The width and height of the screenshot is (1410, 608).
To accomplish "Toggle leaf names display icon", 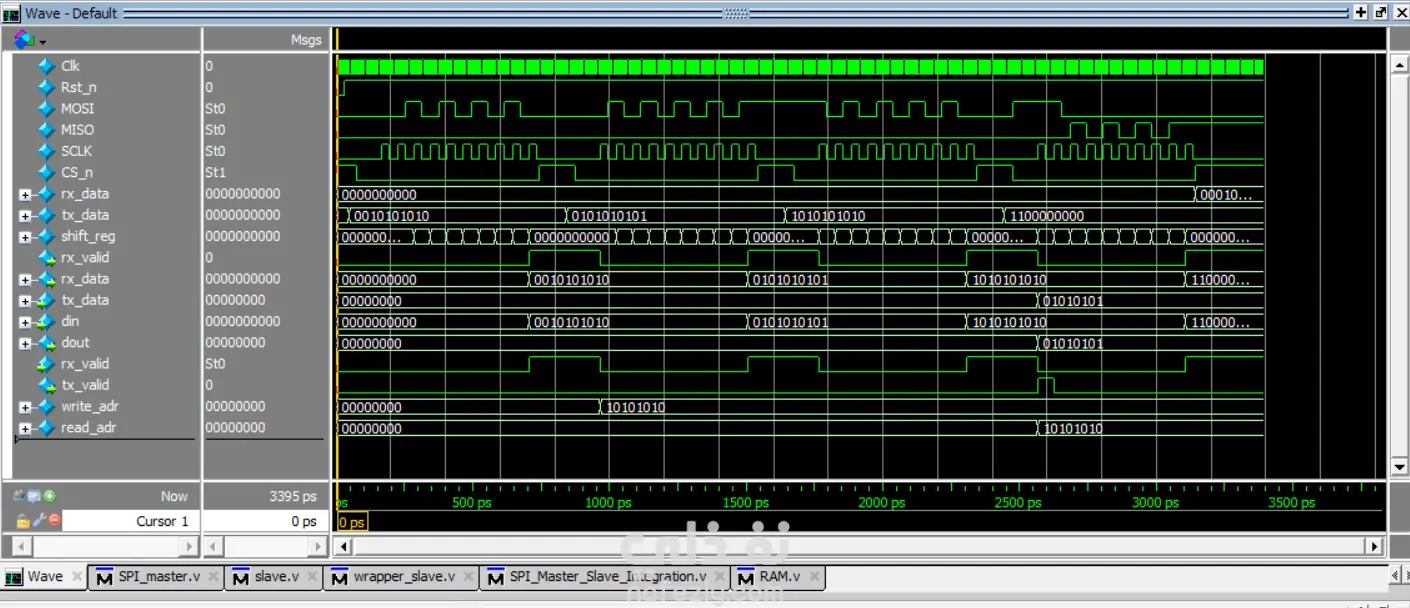I will click(x=20, y=496).
